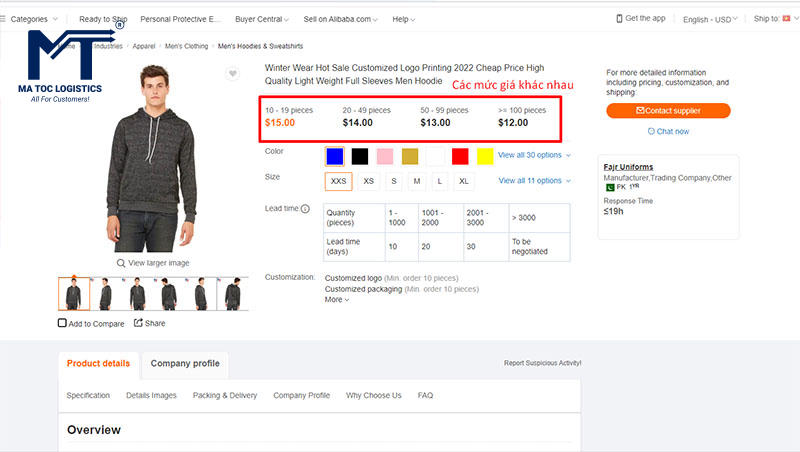Open Ready to Ship menu item
Image resolution: width=800 pixels, height=452 pixels.
(x=103, y=19)
